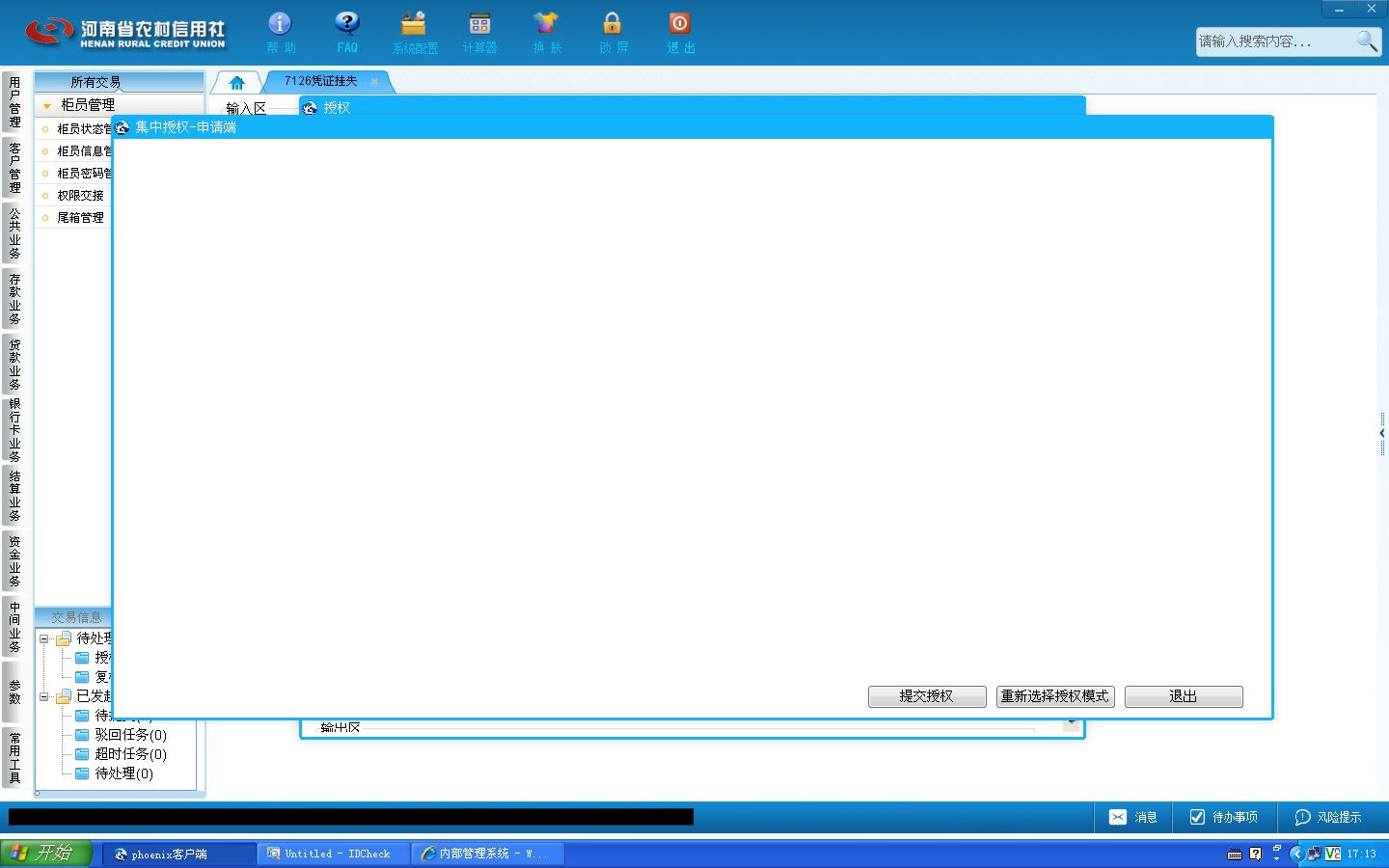This screenshot has width=1389, height=868.
Task: Open the 公共业务 side tab
Action: (x=14, y=232)
